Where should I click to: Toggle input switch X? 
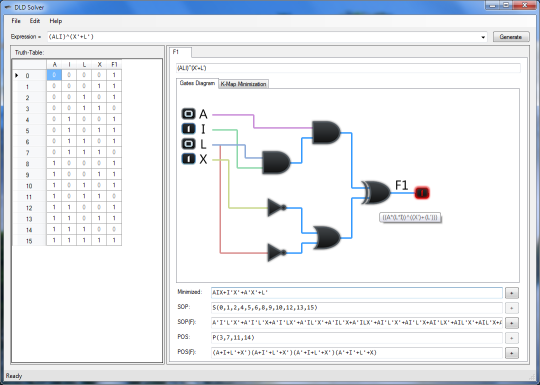188,159
